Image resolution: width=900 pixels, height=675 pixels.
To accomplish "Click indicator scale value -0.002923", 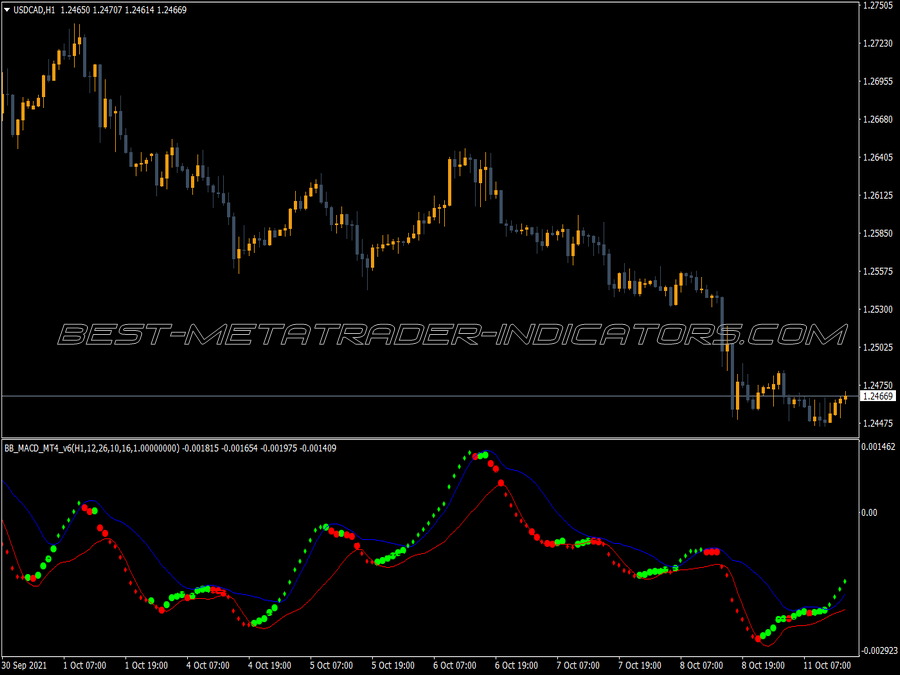I will [879, 650].
